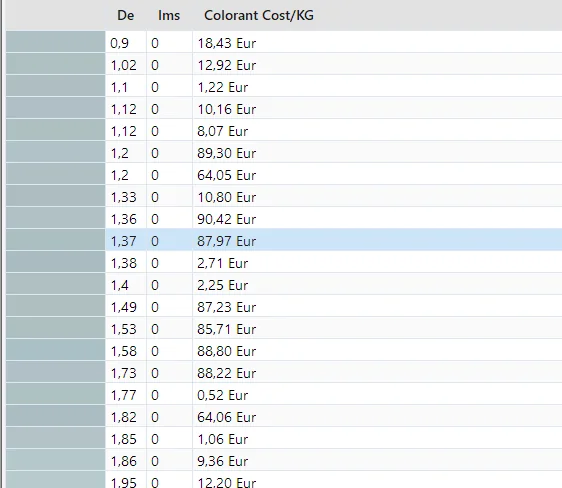
Task: Select the cost cell 1,22 Eur
Action: [x=223, y=87]
